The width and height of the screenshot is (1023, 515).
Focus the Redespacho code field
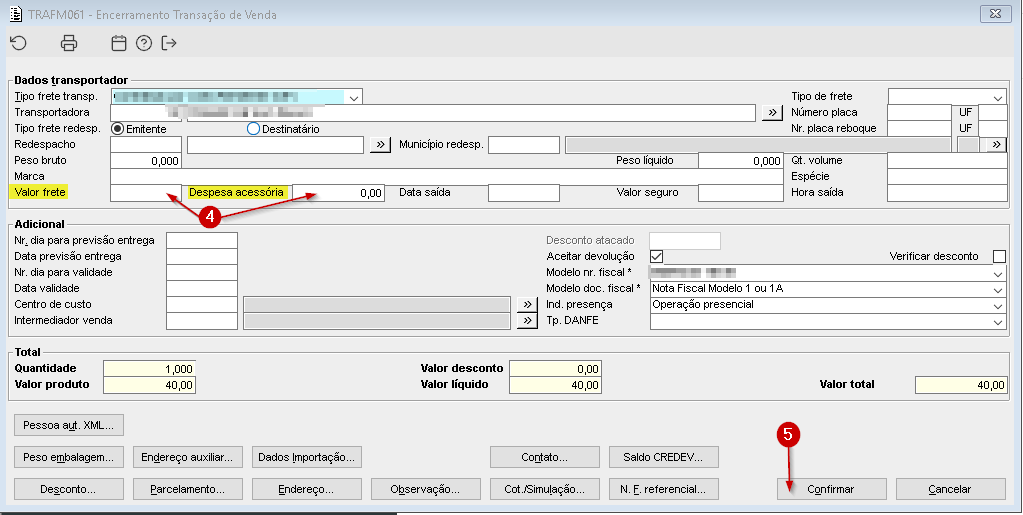point(146,144)
